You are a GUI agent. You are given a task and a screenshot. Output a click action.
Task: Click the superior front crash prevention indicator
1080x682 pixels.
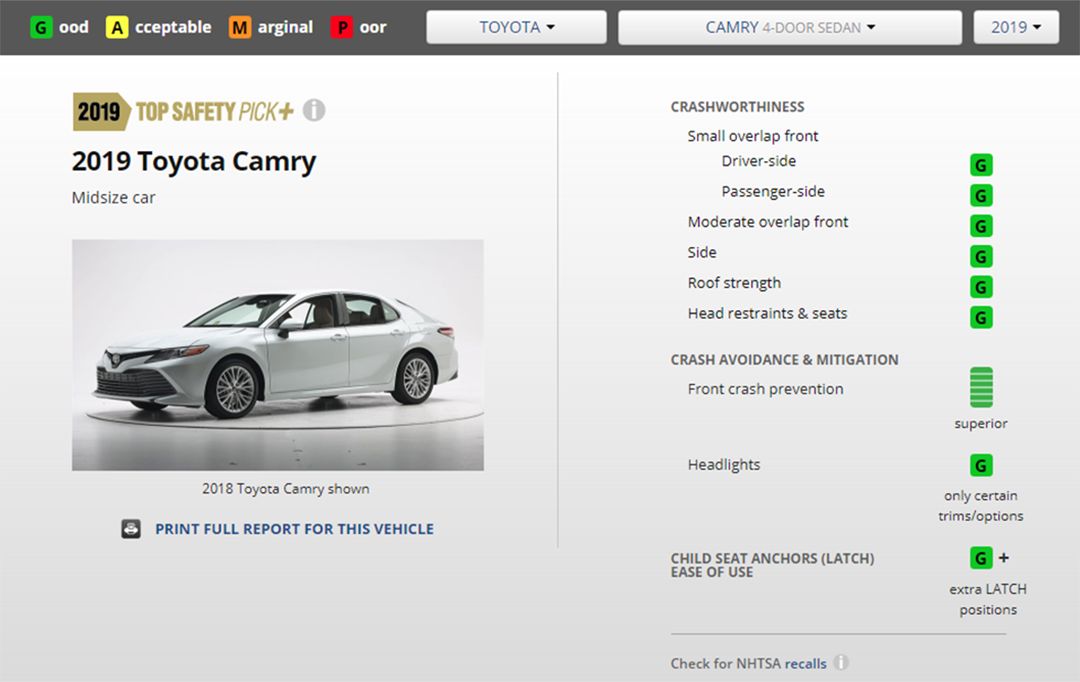pos(981,388)
